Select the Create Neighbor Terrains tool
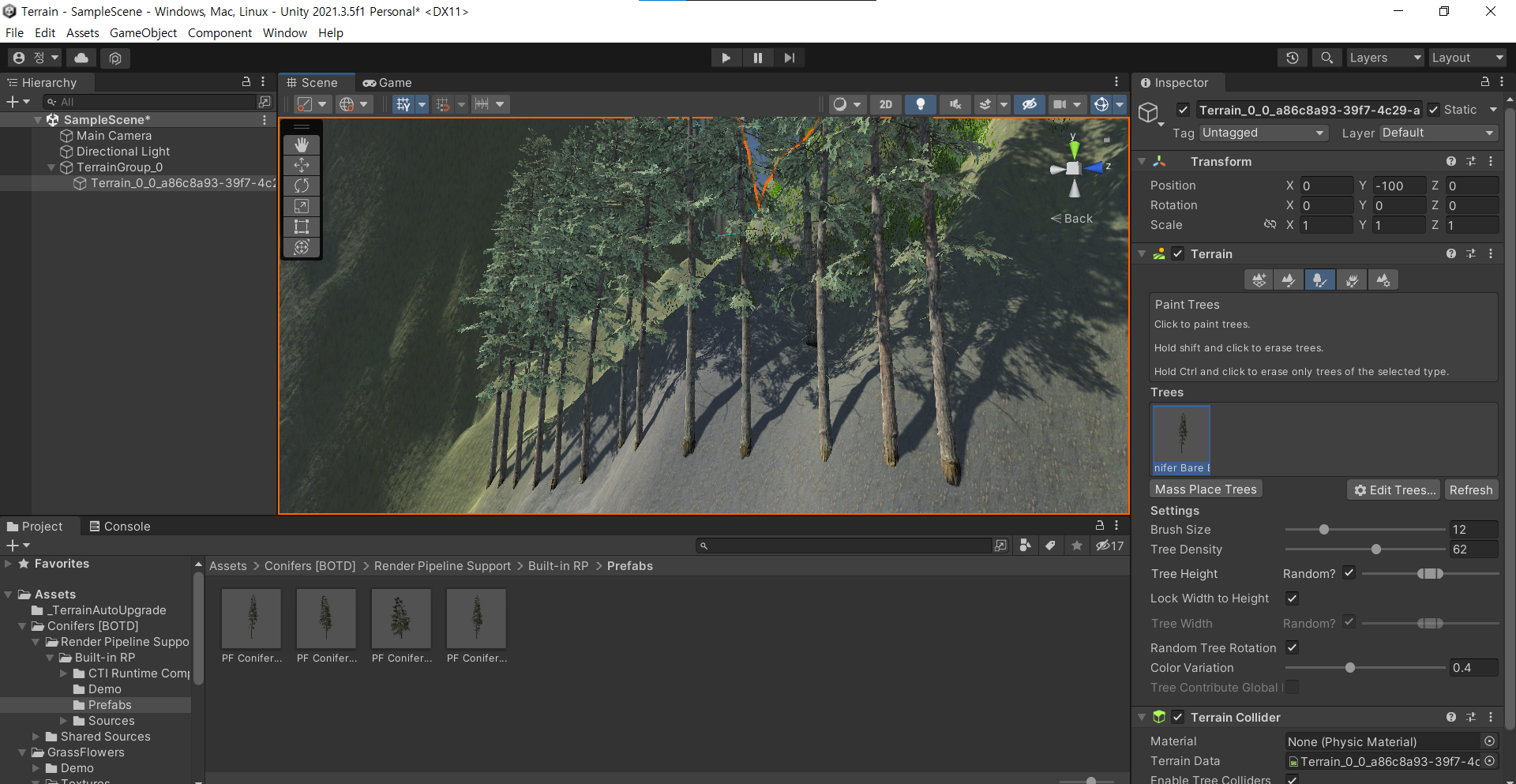The width and height of the screenshot is (1516, 784). pos(1259,279)
